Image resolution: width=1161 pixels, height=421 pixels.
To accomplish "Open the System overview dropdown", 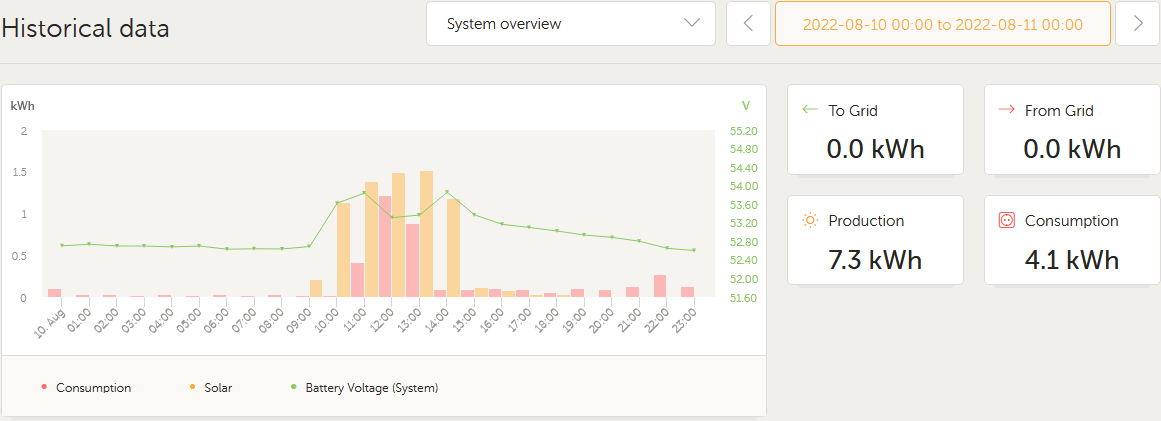I will click(x=570, y=24).
